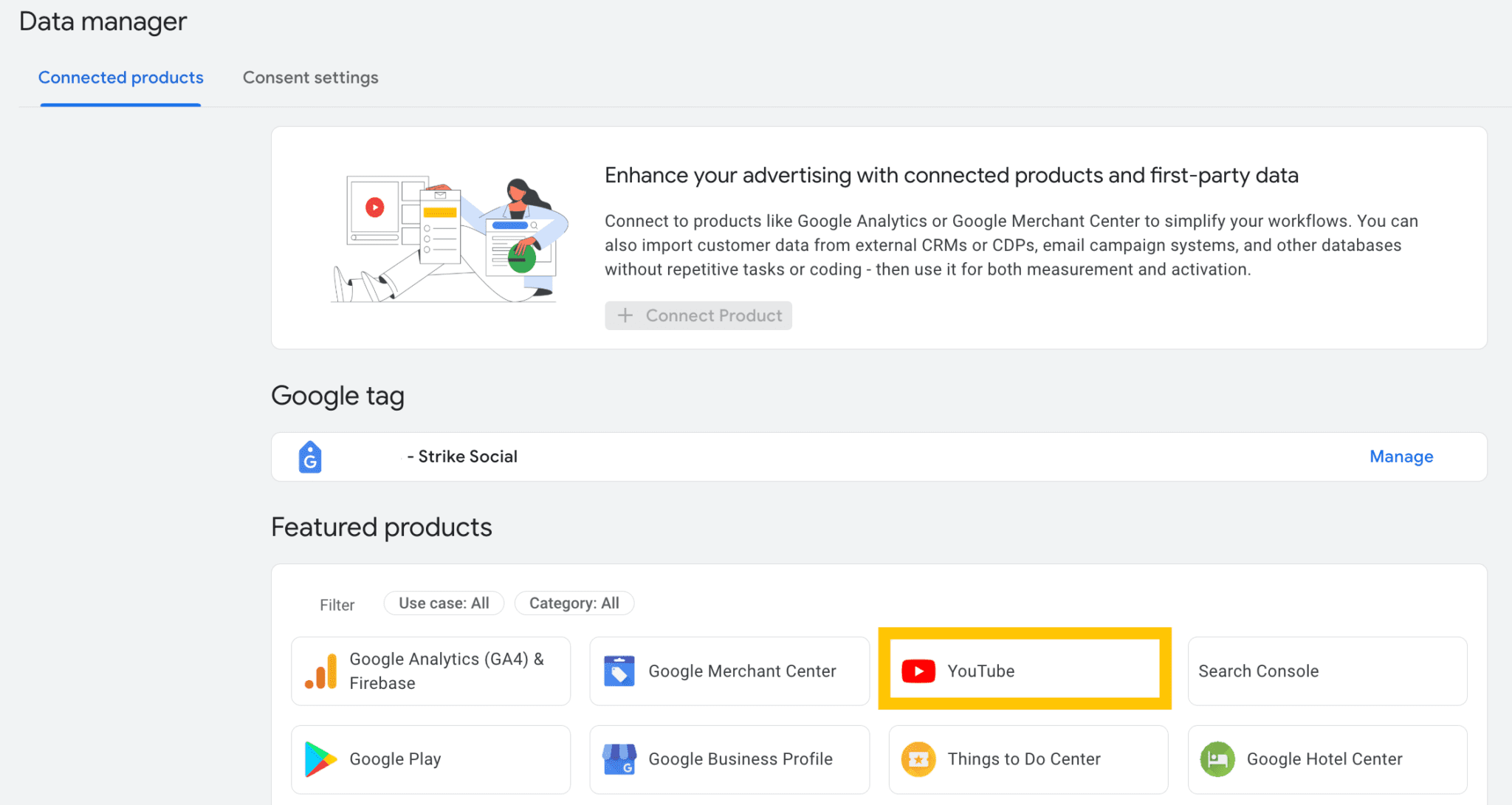The height and width of the screenshot is (805, 1512).
Task: Click the Data manager page title
Action: [x=103, y=21]
